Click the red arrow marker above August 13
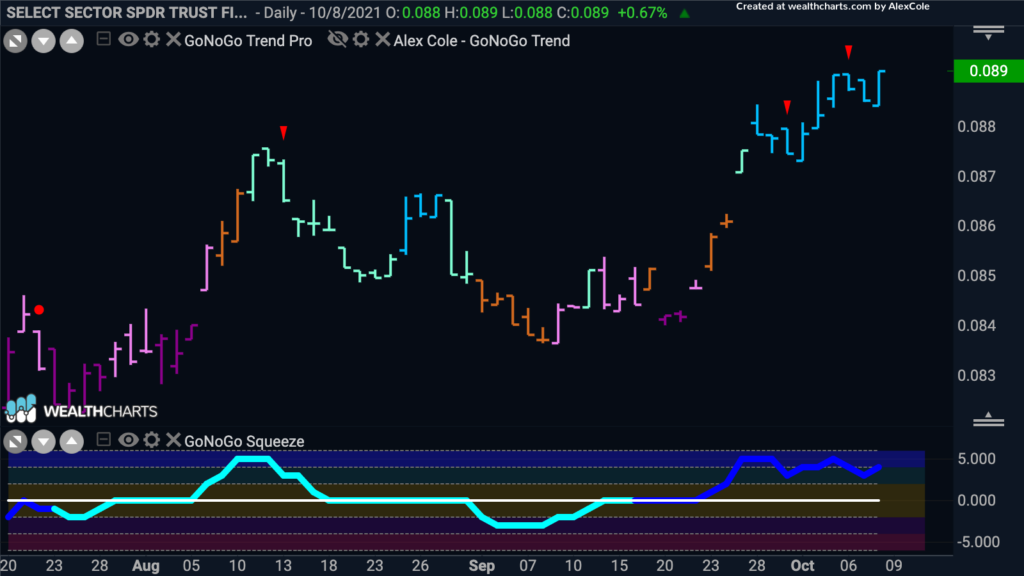1024x576 pixels. pos(283,133)
